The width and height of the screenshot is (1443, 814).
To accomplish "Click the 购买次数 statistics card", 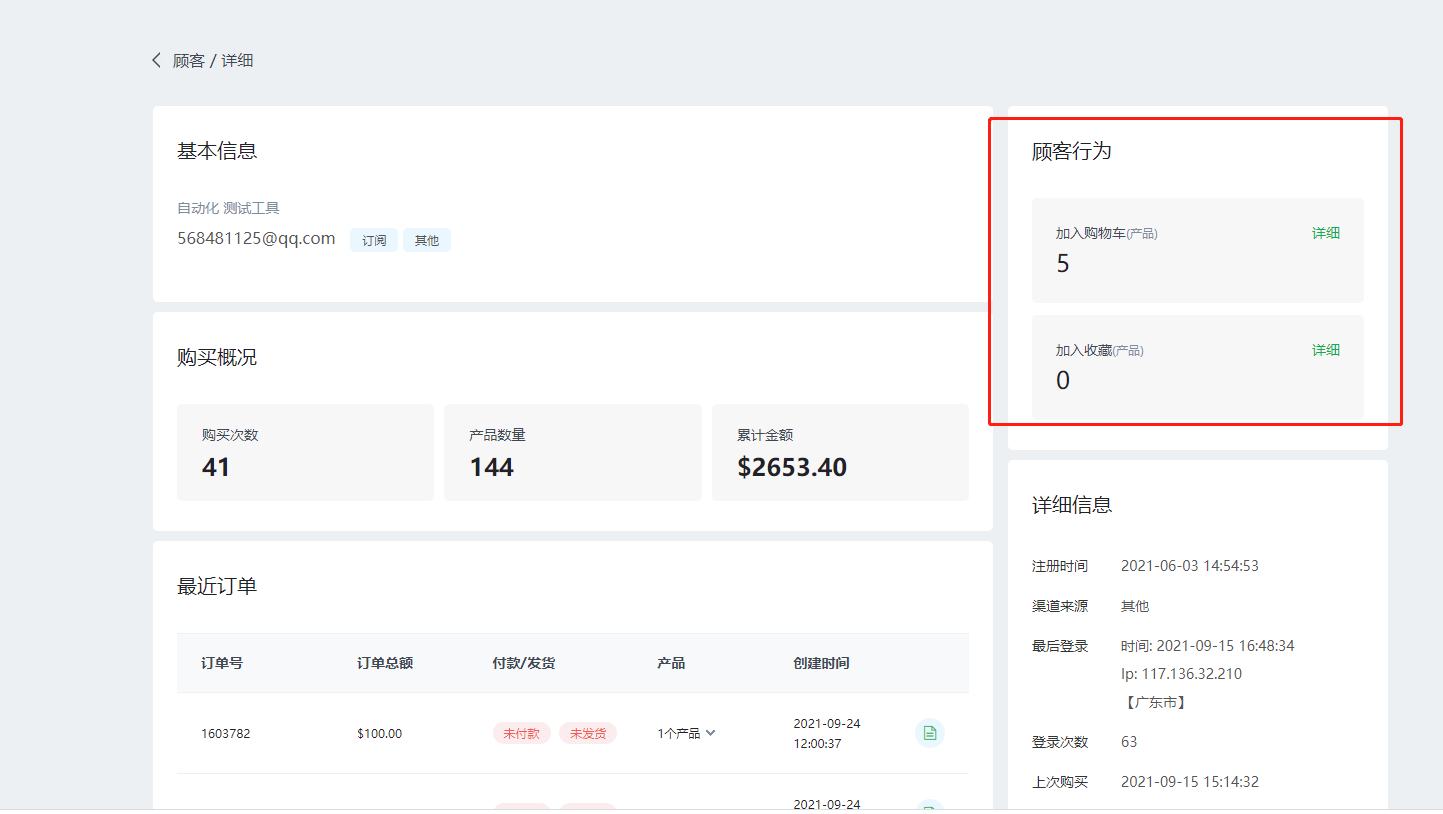I will pyautogui.click(x=305, y=452).
